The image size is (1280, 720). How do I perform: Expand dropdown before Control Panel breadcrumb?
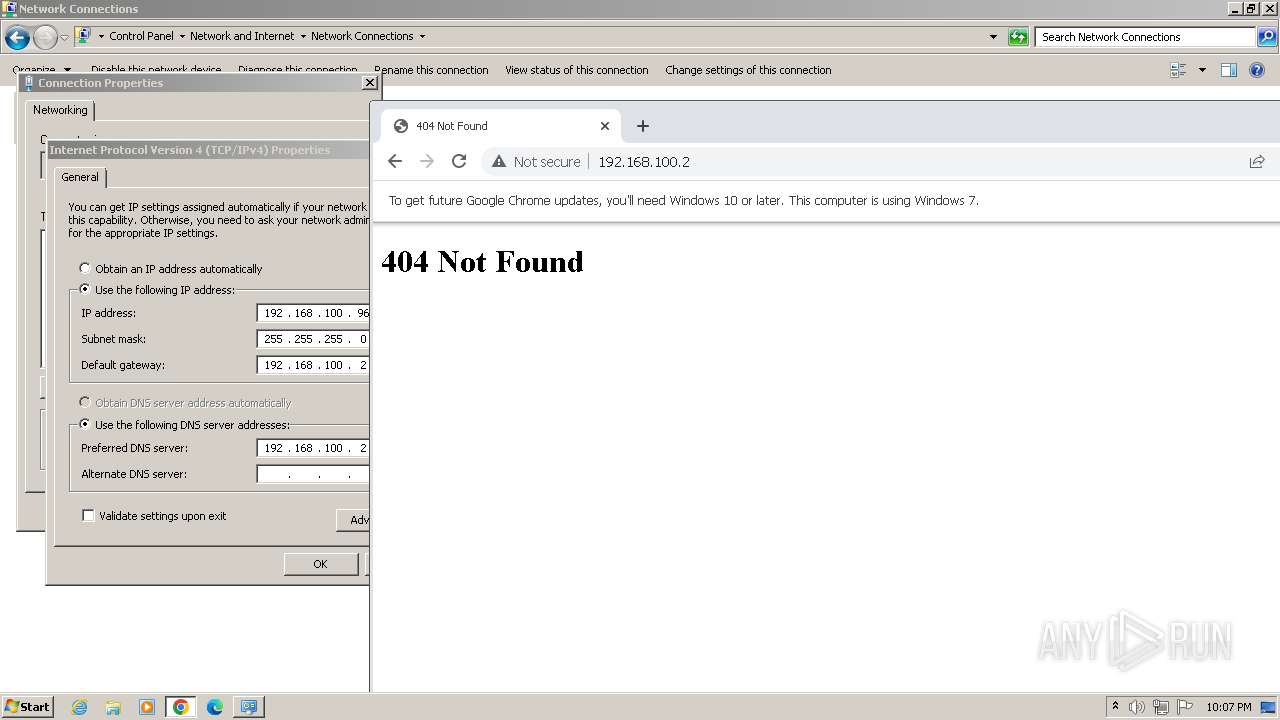(101, 36)
